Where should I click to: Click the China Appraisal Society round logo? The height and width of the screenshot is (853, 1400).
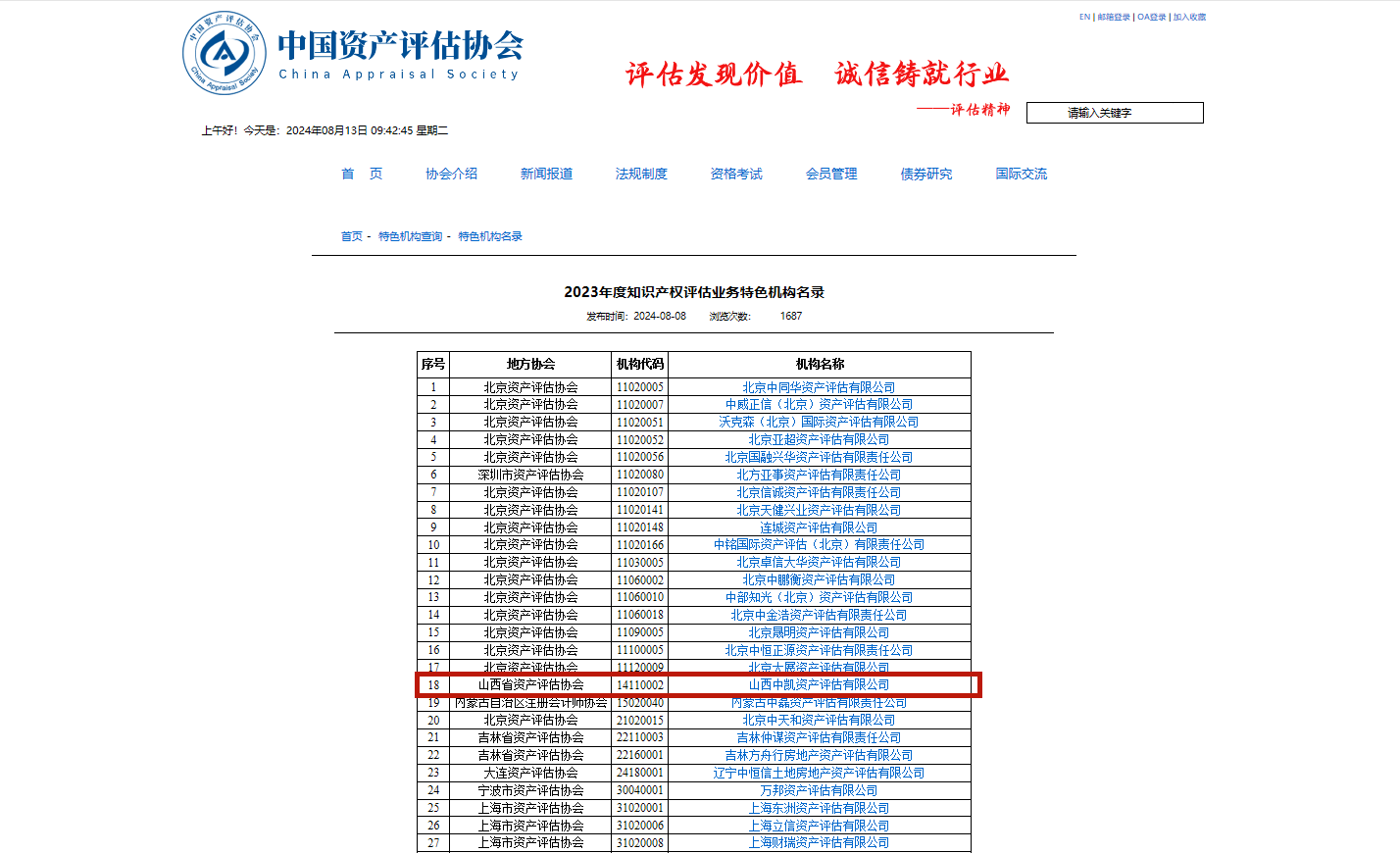pos(225,54)
